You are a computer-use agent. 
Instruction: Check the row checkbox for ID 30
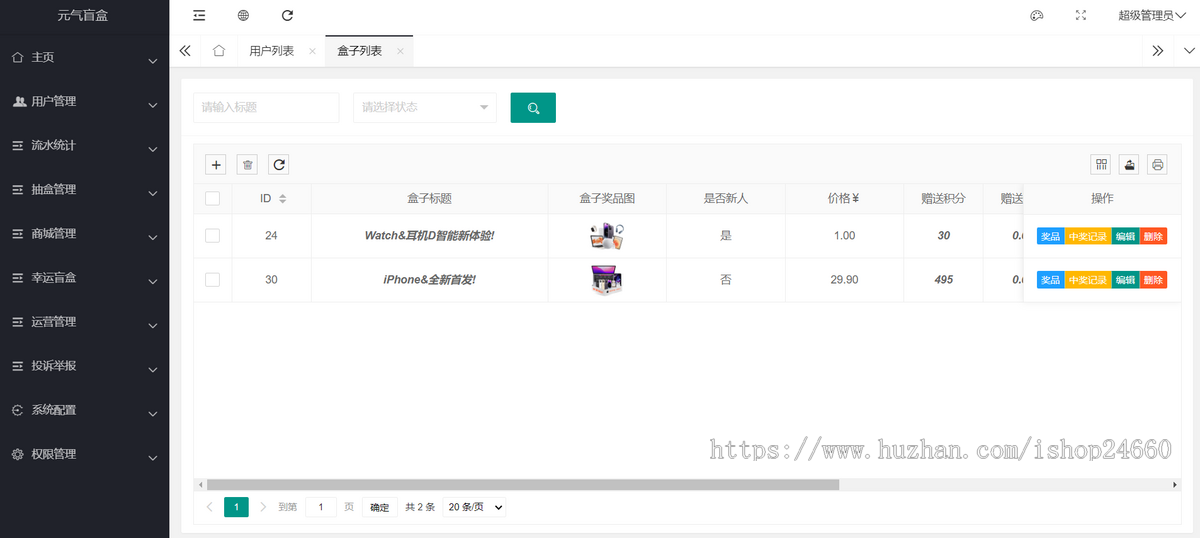pyautogui.click(x=212, y=280)
